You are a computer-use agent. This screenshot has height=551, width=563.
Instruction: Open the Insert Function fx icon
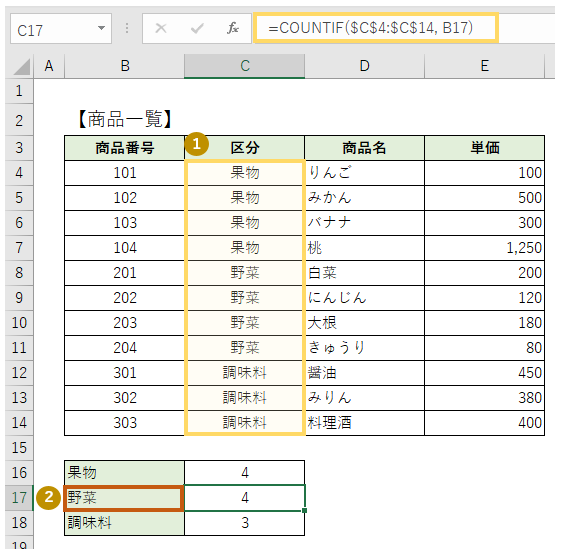233,28
